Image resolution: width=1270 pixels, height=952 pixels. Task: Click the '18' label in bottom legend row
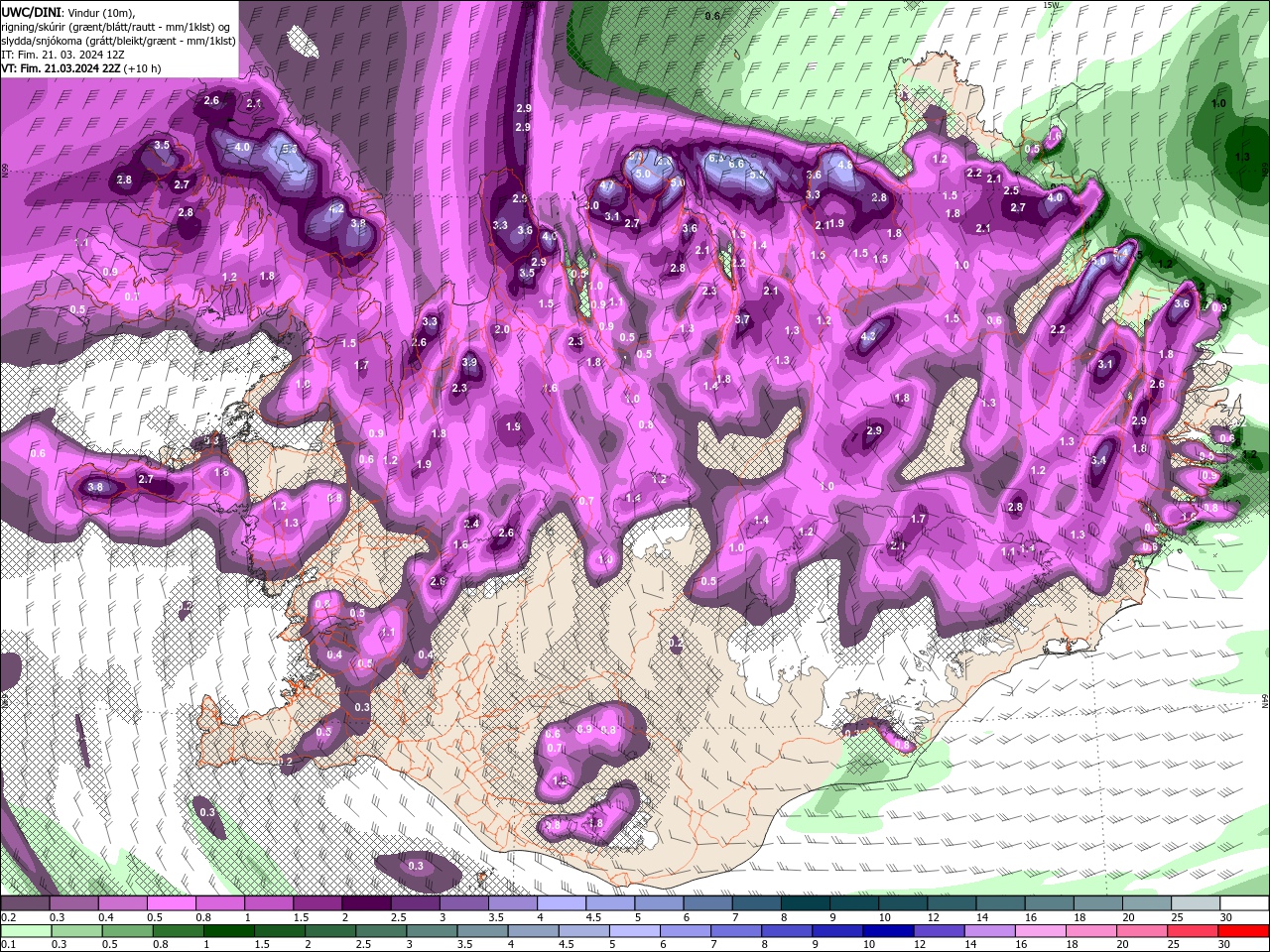1073,944
